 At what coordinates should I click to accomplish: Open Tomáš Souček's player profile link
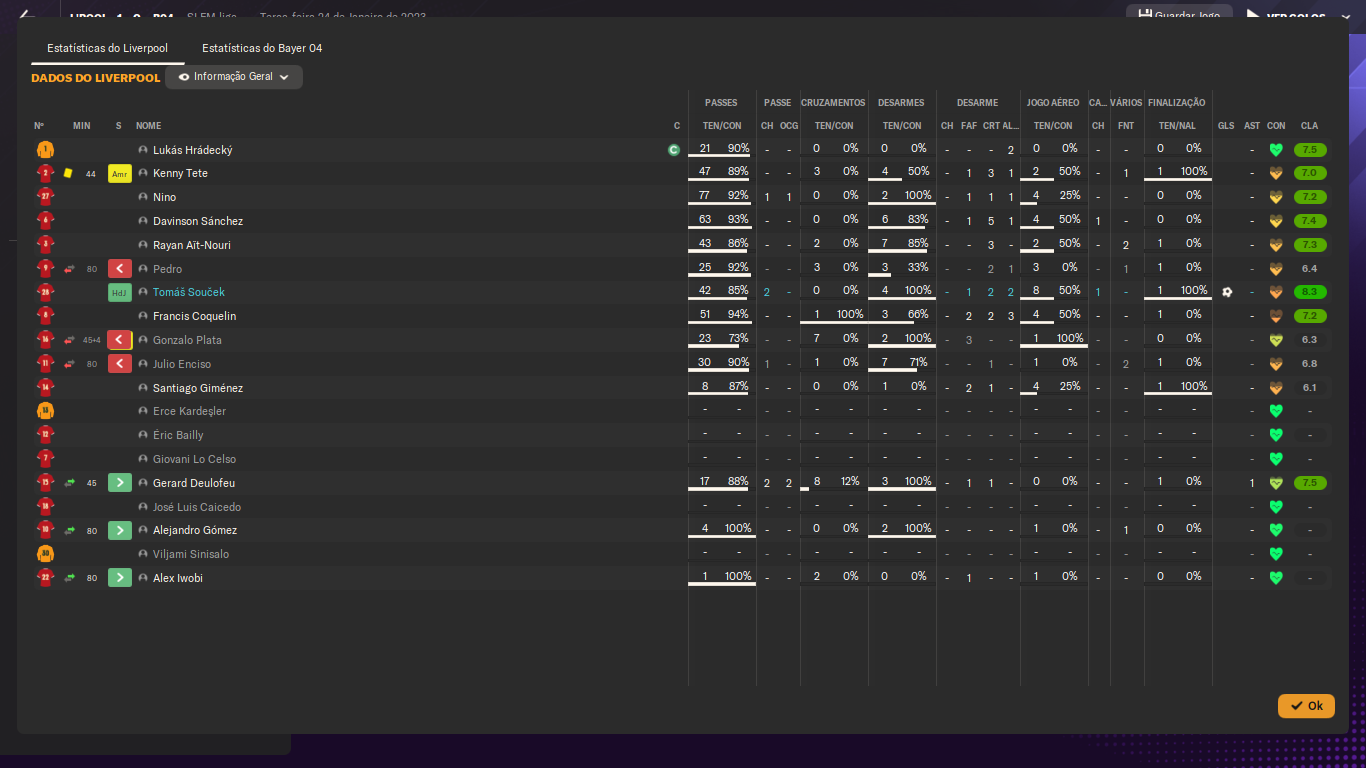[x=189, y=293]
